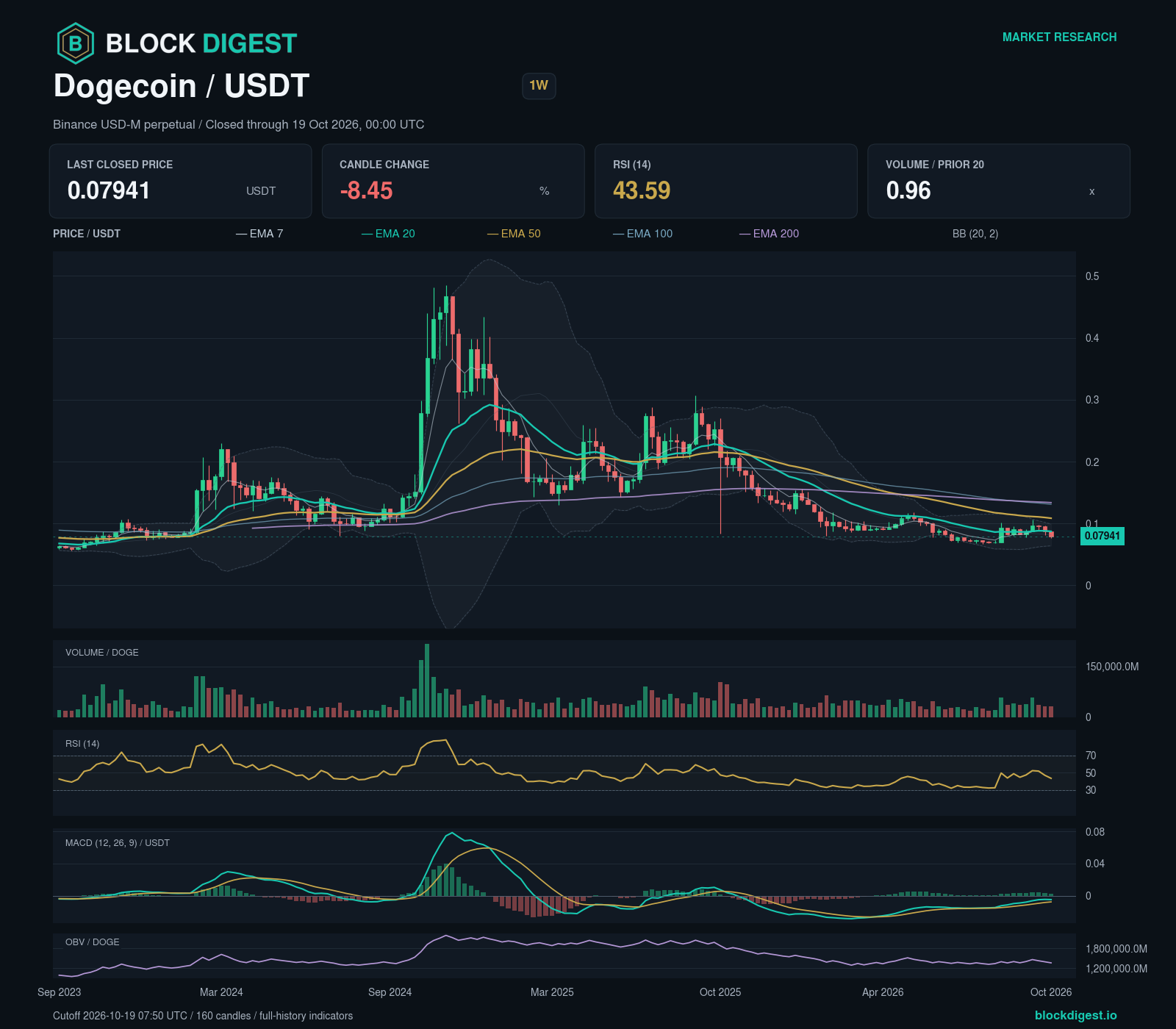The image size is (1176, 1029).
Task: Visit the blockdigest.io link
Action: click(1075, 1016)
